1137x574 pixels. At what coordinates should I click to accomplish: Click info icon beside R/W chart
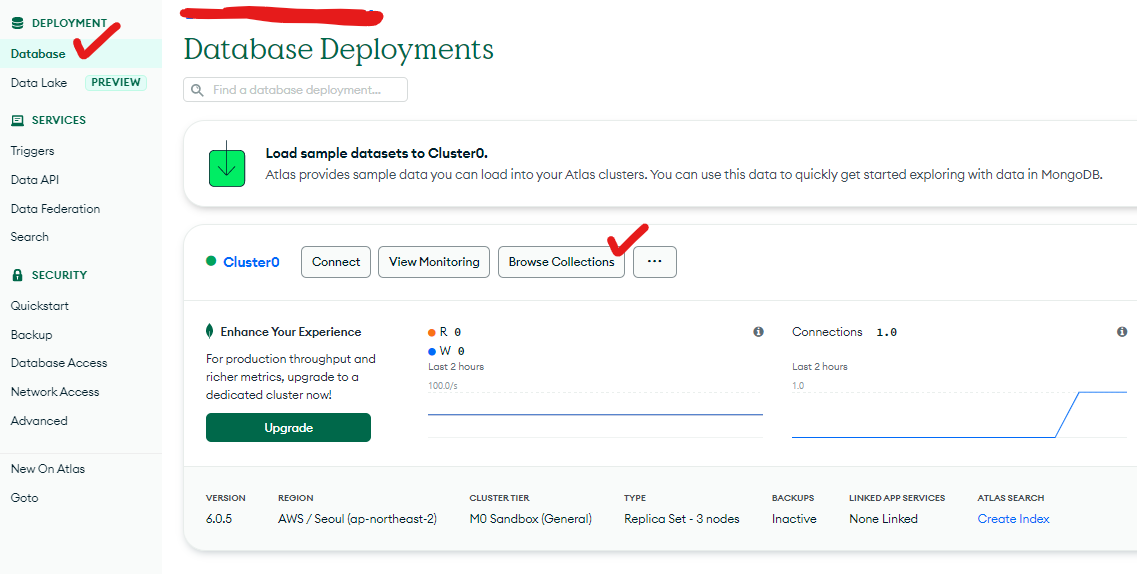[x=758, y=332]
